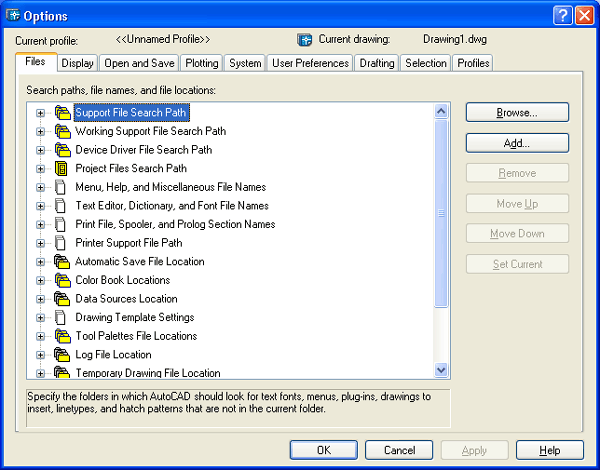Click the Help question mark icon in title bar

pos(561,14)
